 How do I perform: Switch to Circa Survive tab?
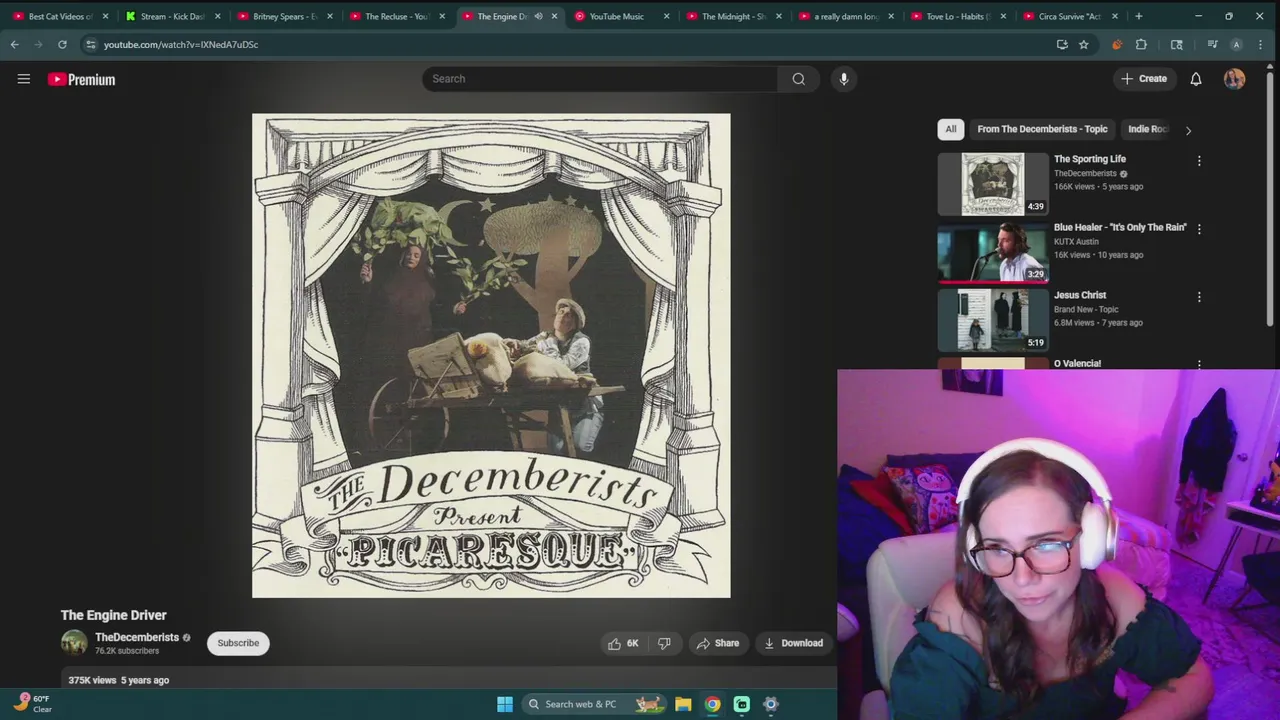point(1068,16)
